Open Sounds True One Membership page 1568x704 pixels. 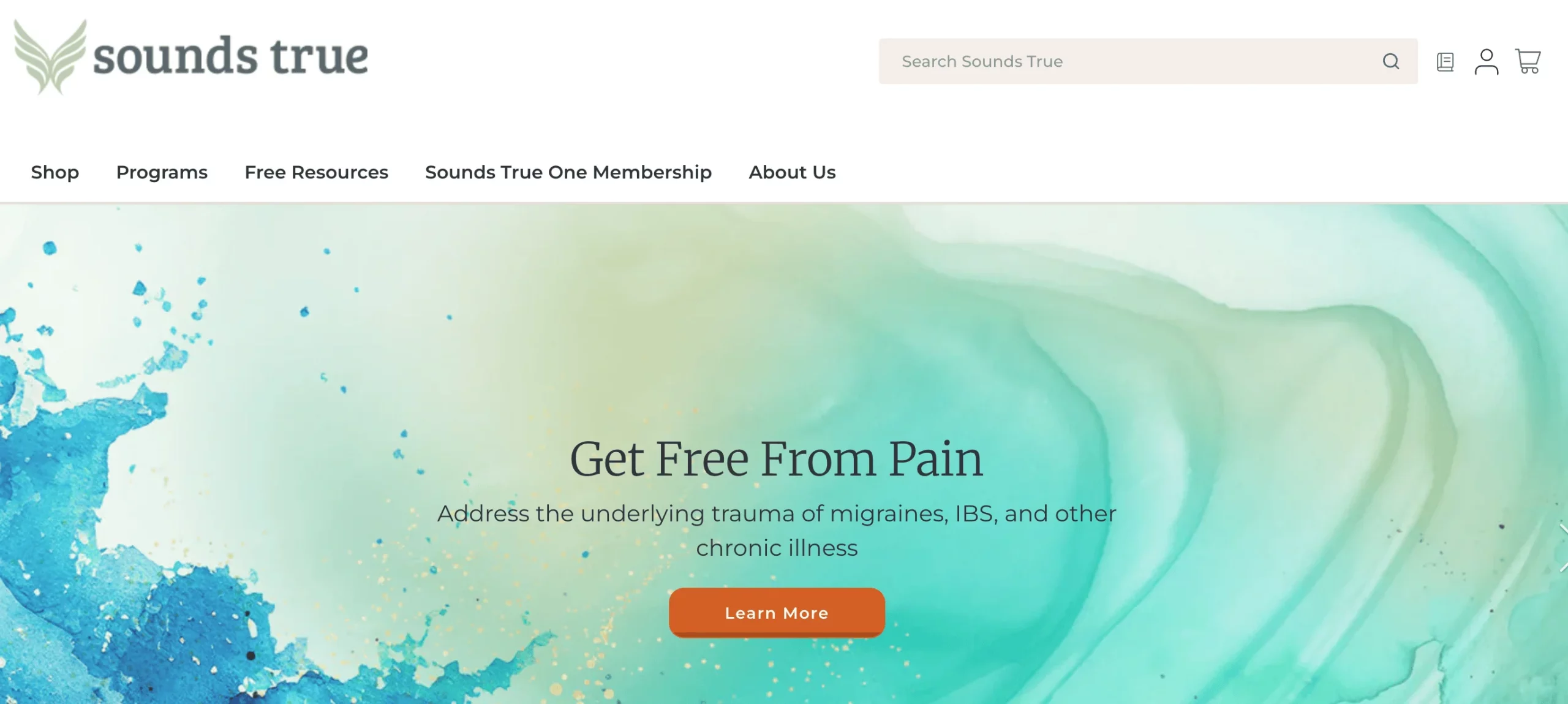click(x=568, y=172)
